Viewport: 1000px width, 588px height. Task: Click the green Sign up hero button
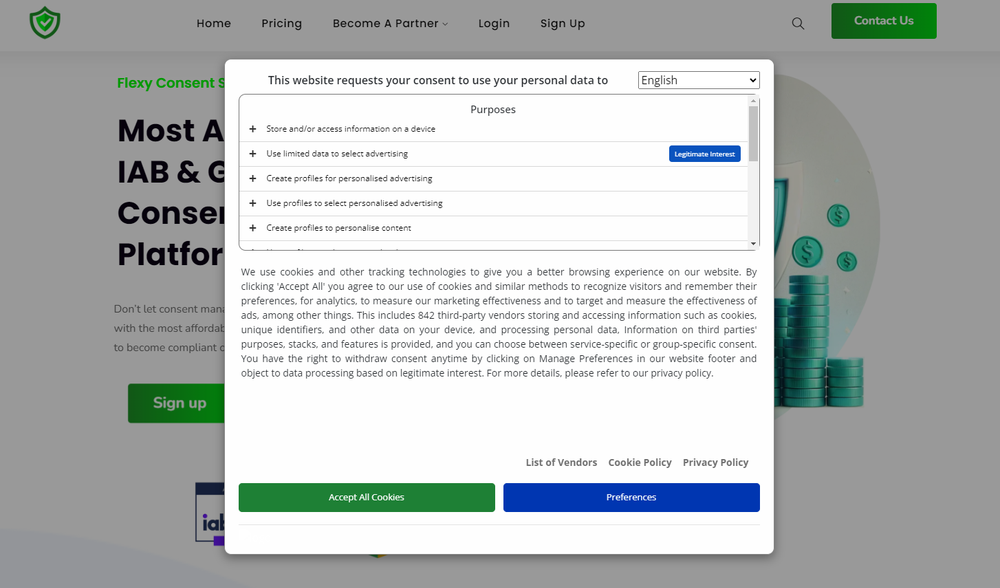pyautogui.click(x=177, y=403)
